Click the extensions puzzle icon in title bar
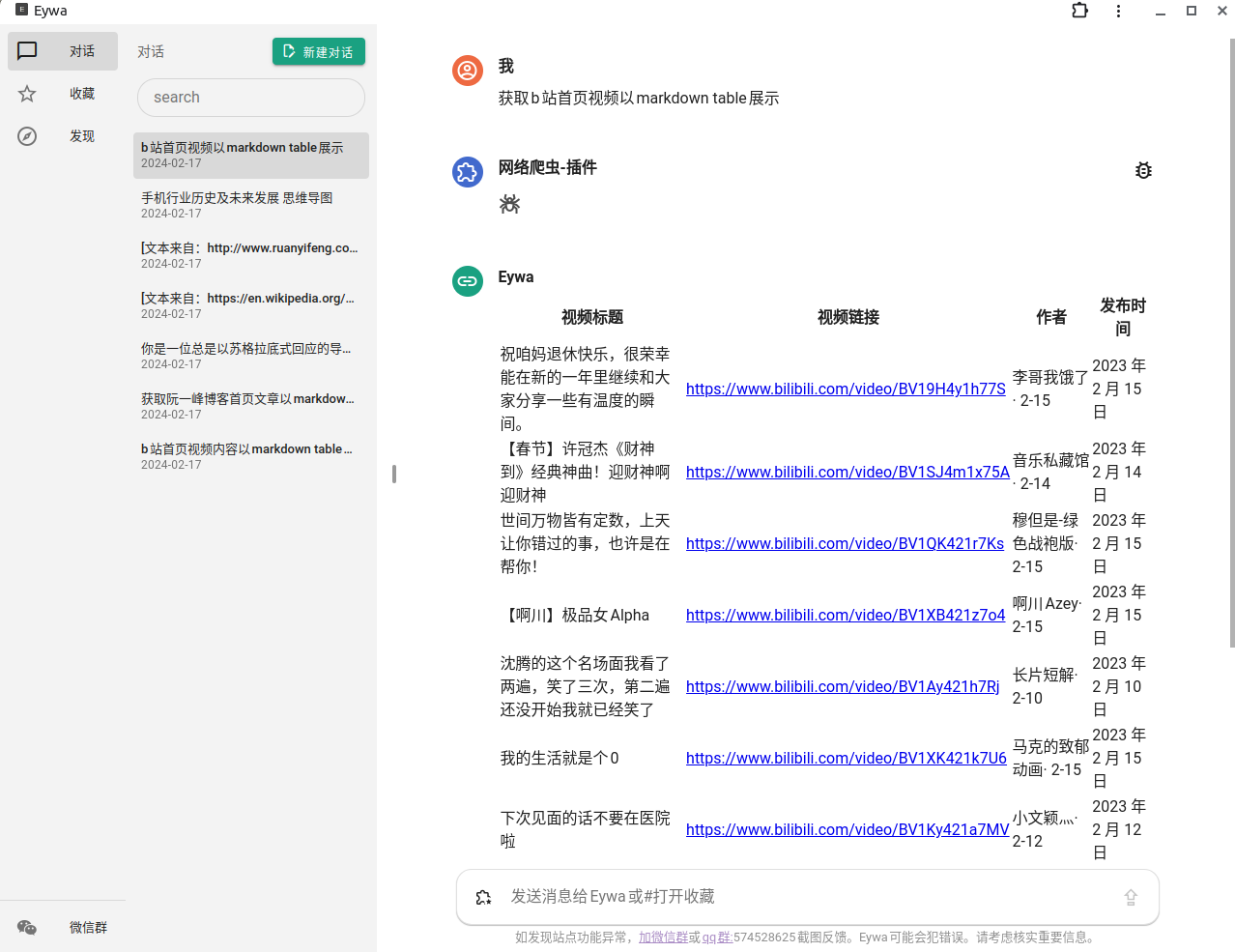The width and height of the screenshot is (1235, 952). pos(1079,11)
